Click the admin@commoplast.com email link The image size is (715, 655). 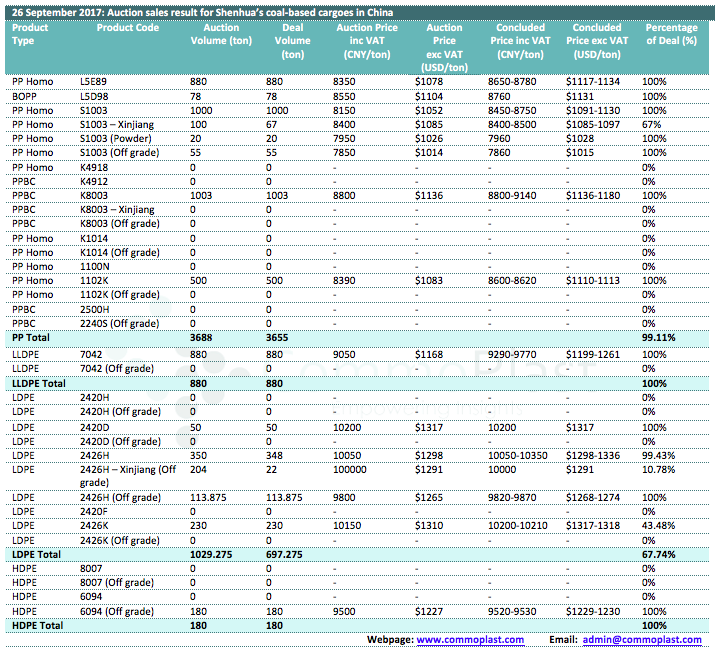pos(642,640)
